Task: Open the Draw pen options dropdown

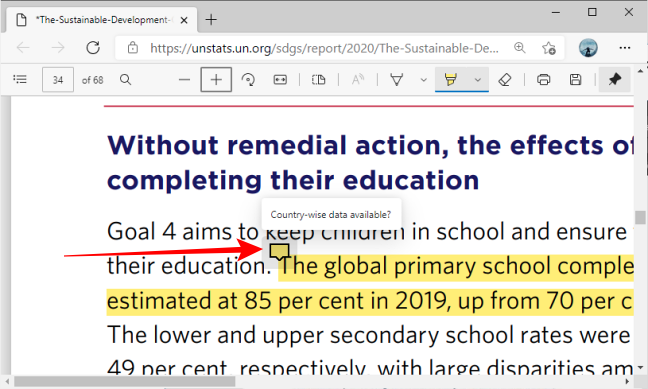Action: tap(423, 80)
